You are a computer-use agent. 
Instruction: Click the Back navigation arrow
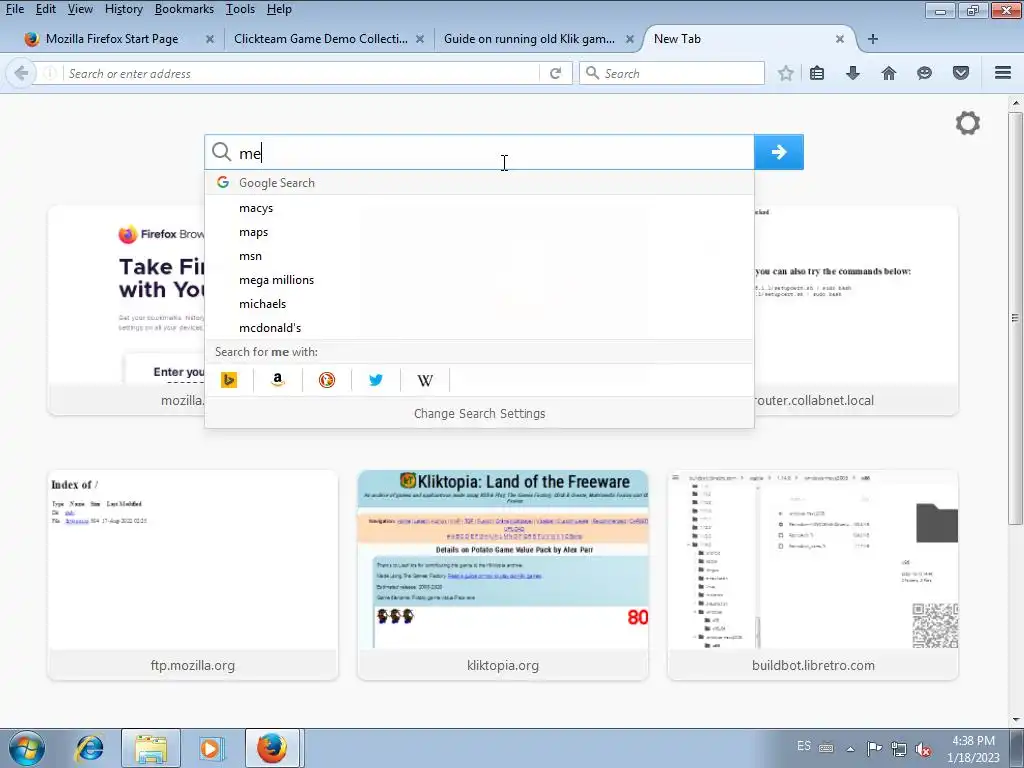(x=21, y=73)
